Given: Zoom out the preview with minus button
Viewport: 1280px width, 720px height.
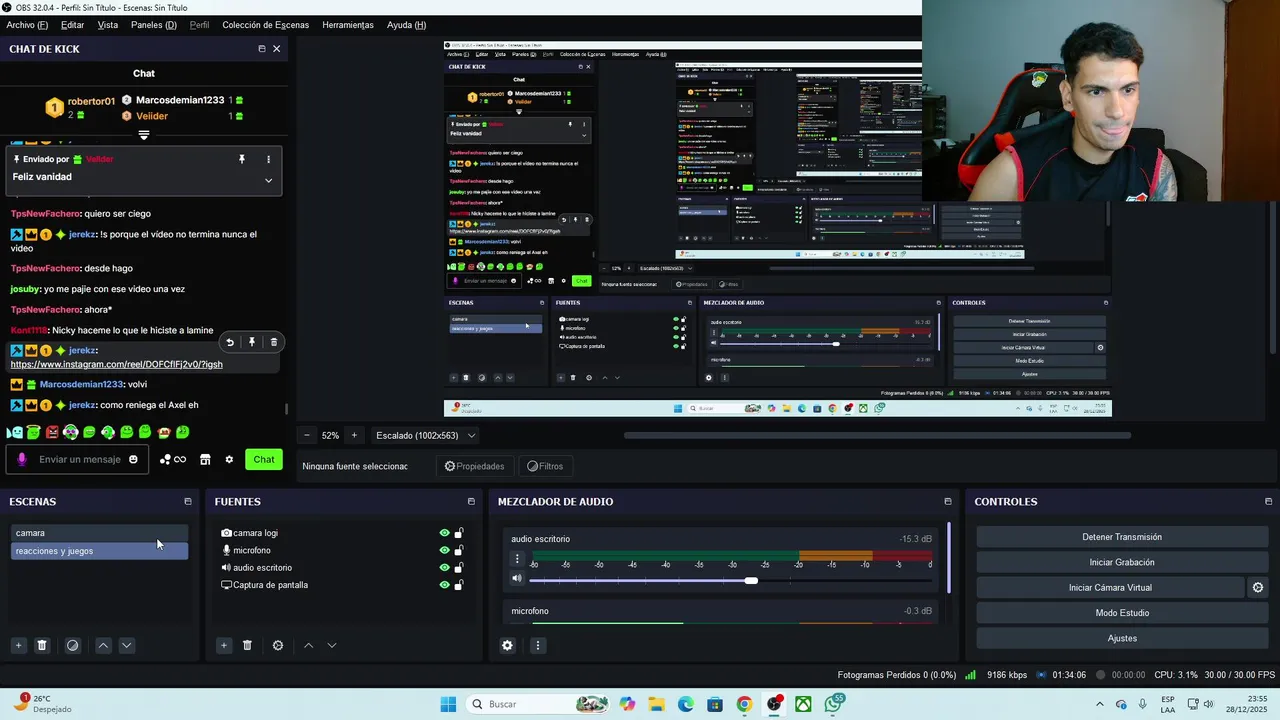Looking at the screenshot, I should (307, 435).
